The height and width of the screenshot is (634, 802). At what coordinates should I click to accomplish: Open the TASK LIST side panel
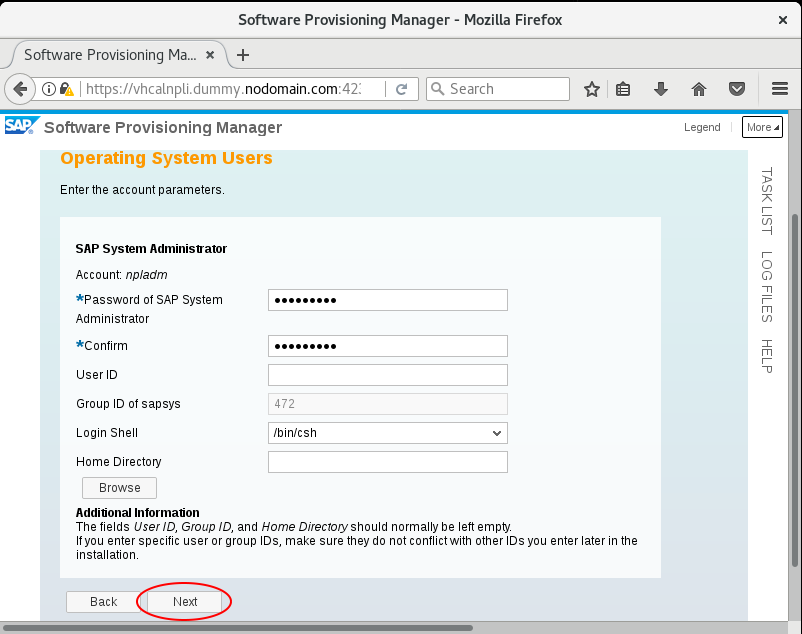tap(766, 201)
